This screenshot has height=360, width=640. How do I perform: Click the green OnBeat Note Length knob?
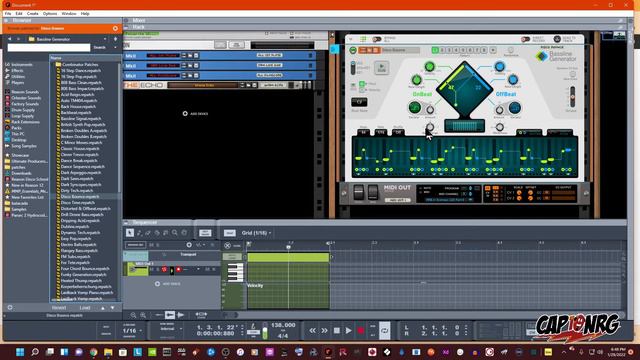pyautogui.click(x=416, y=80)
